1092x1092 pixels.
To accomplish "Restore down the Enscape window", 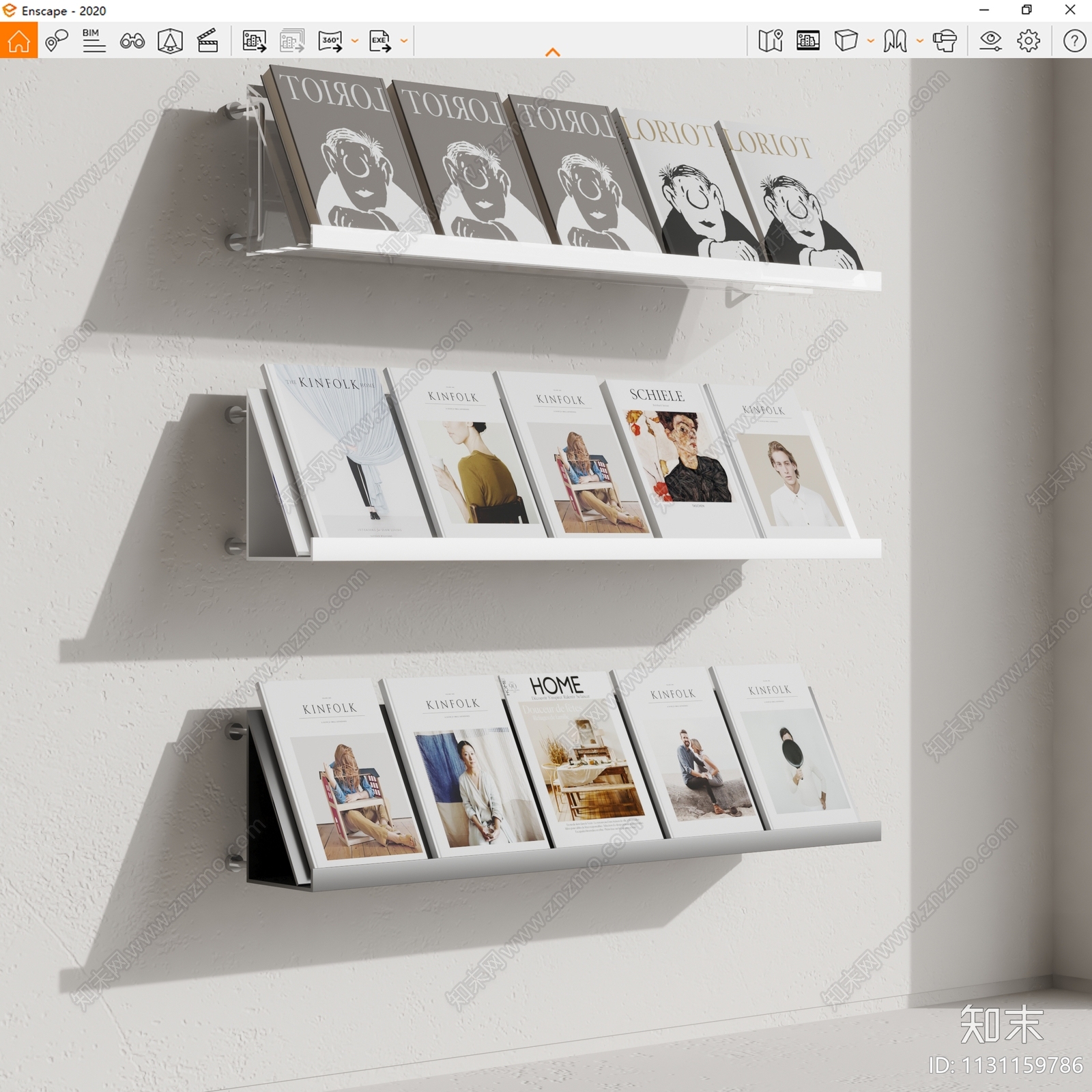I will click(1026, 10).
